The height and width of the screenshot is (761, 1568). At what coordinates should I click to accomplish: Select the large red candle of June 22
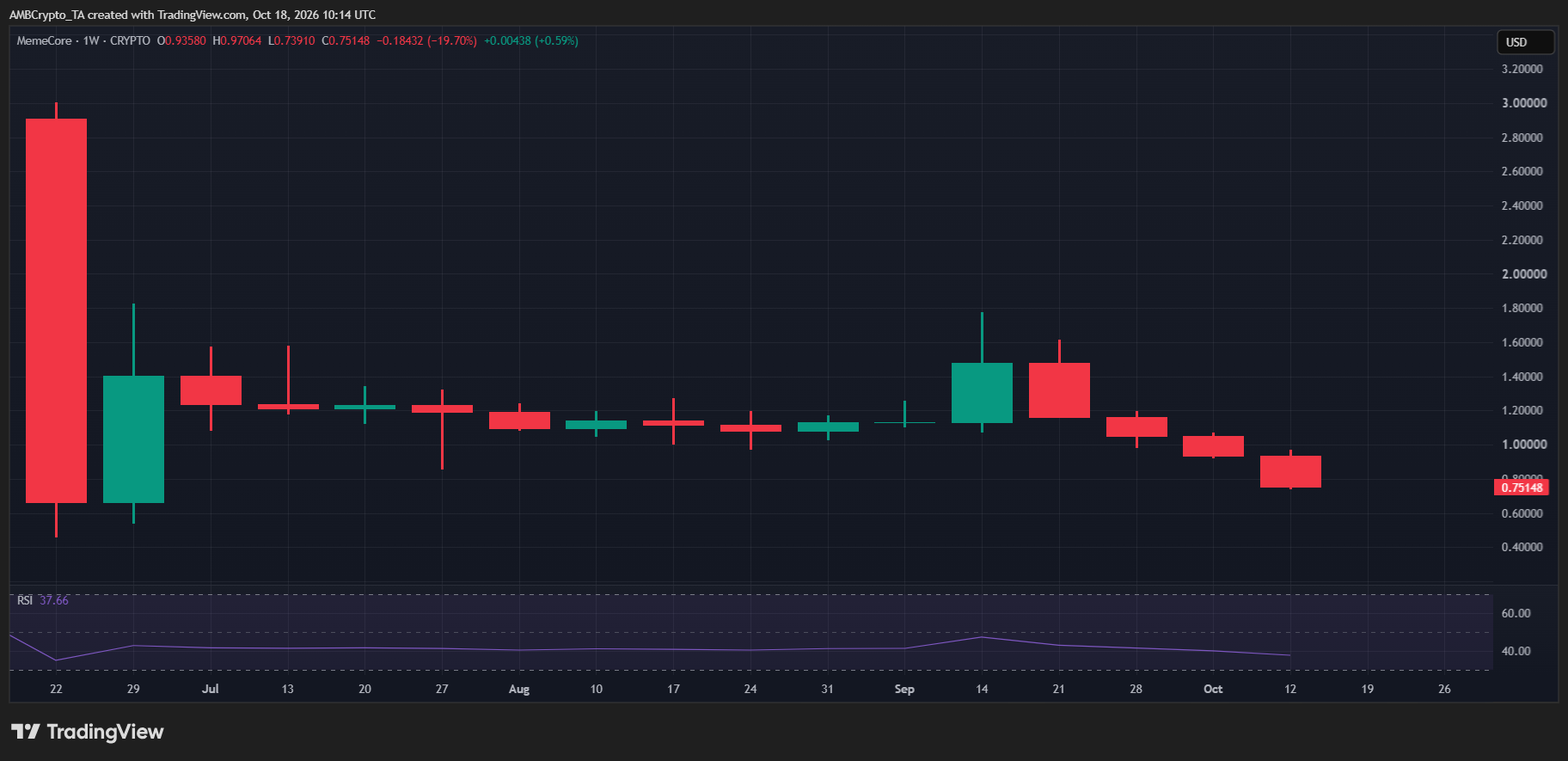56,311
